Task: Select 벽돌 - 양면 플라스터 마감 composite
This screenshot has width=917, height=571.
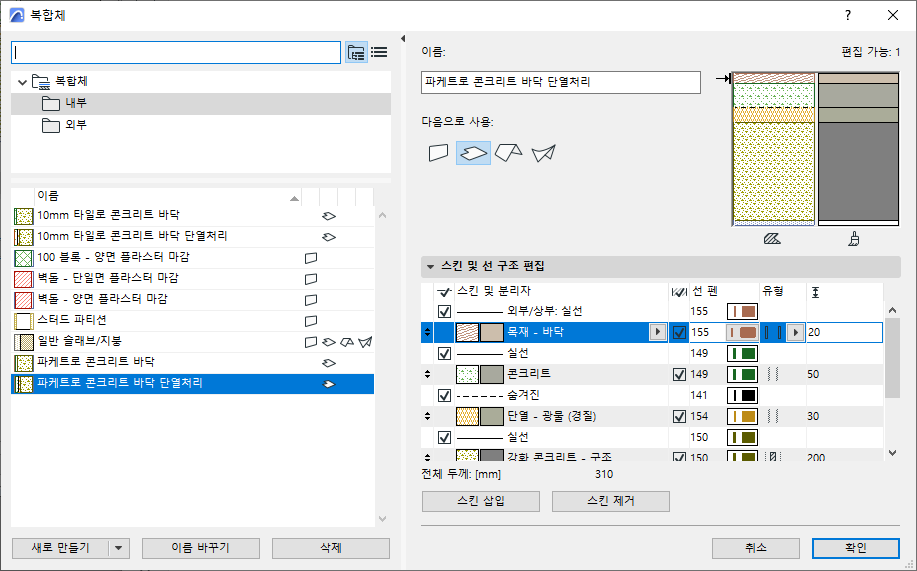Action: click(x=192, y=300)
